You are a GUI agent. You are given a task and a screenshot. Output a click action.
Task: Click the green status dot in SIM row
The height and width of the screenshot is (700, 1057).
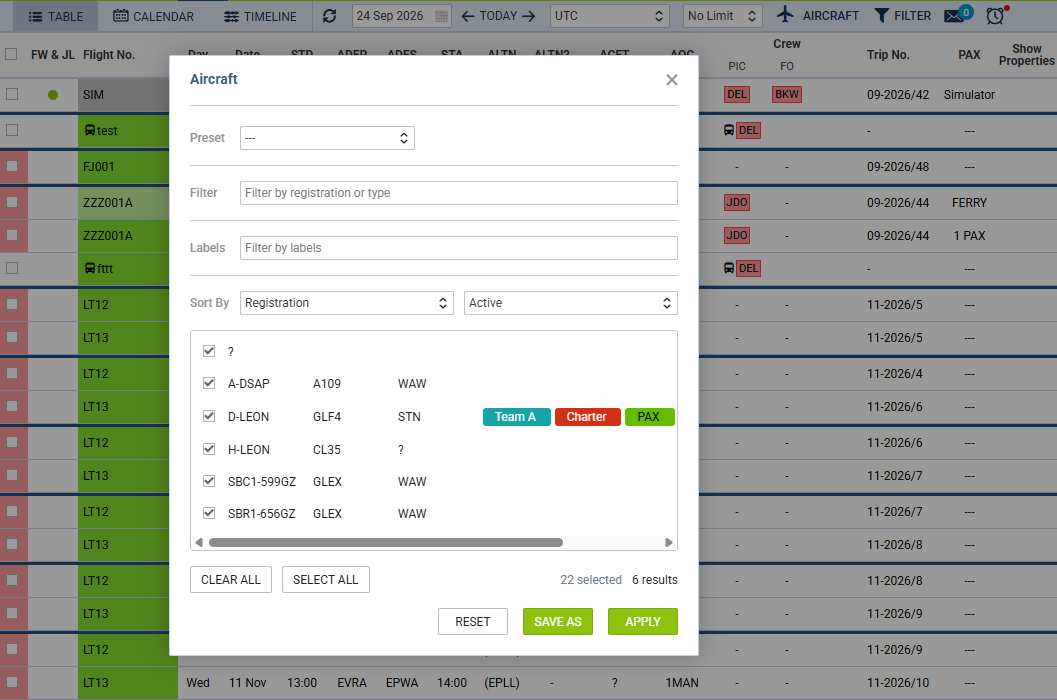tap(53, 95)
